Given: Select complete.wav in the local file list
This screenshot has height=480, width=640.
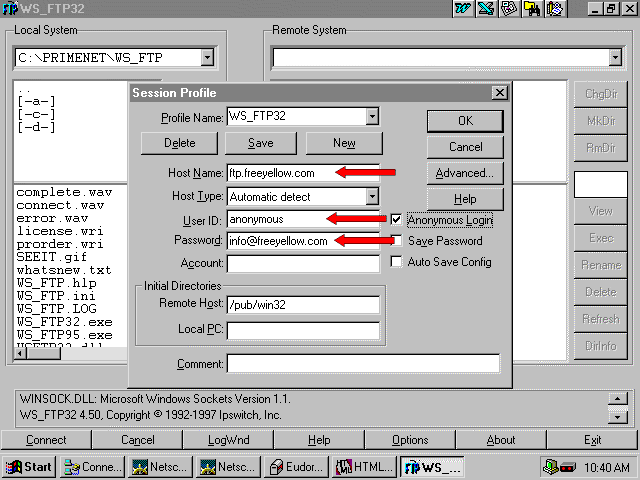Looking at the screenshot, I should click(64, 192).
